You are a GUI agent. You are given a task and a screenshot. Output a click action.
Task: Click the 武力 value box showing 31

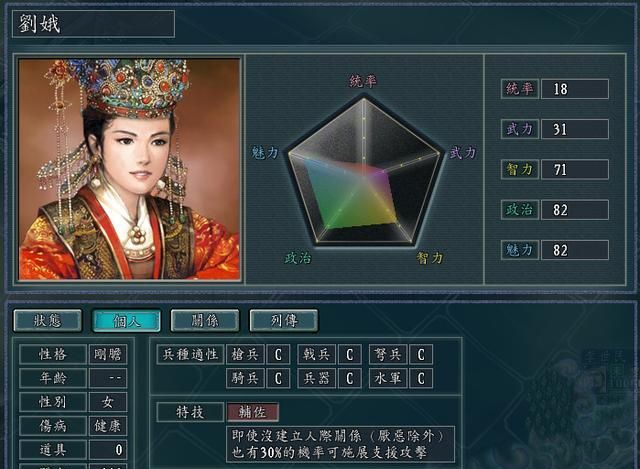pos(575,129)
